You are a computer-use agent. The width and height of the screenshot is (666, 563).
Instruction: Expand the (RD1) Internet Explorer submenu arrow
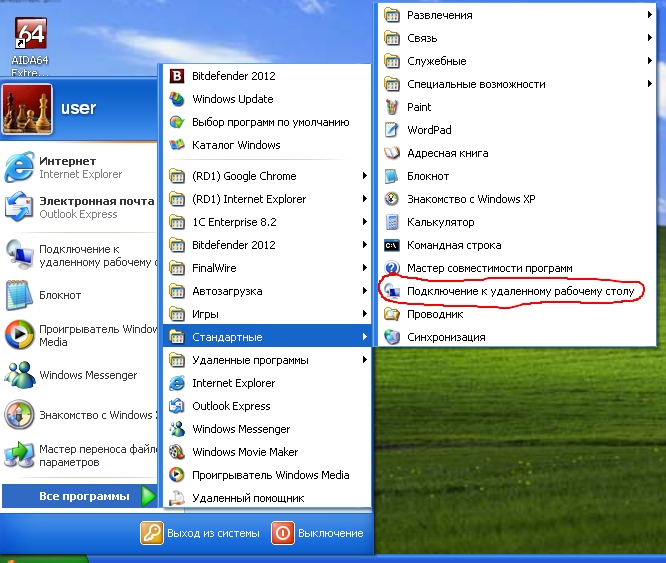tap(364, 199)
